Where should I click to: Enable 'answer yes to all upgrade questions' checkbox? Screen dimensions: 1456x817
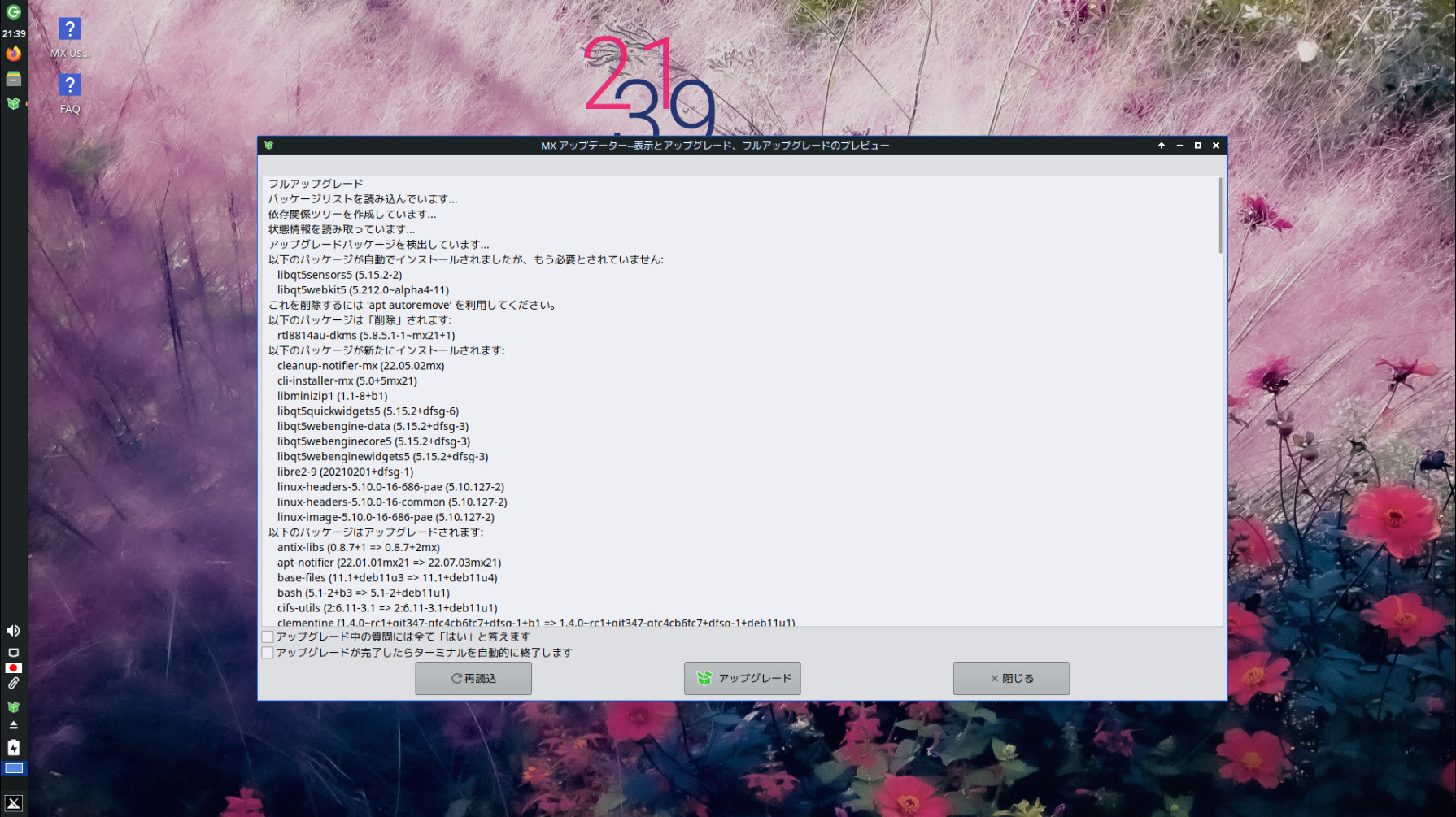(268, 637)
